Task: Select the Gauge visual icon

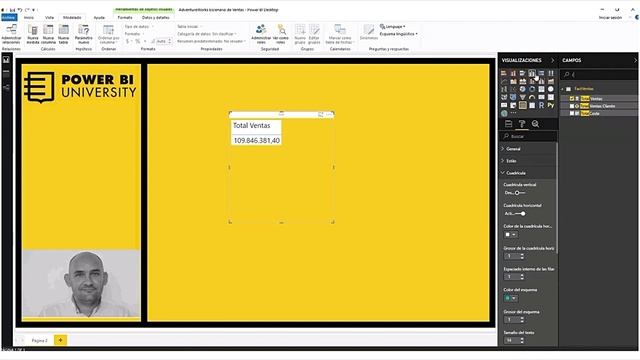Action: coord(532,97)
